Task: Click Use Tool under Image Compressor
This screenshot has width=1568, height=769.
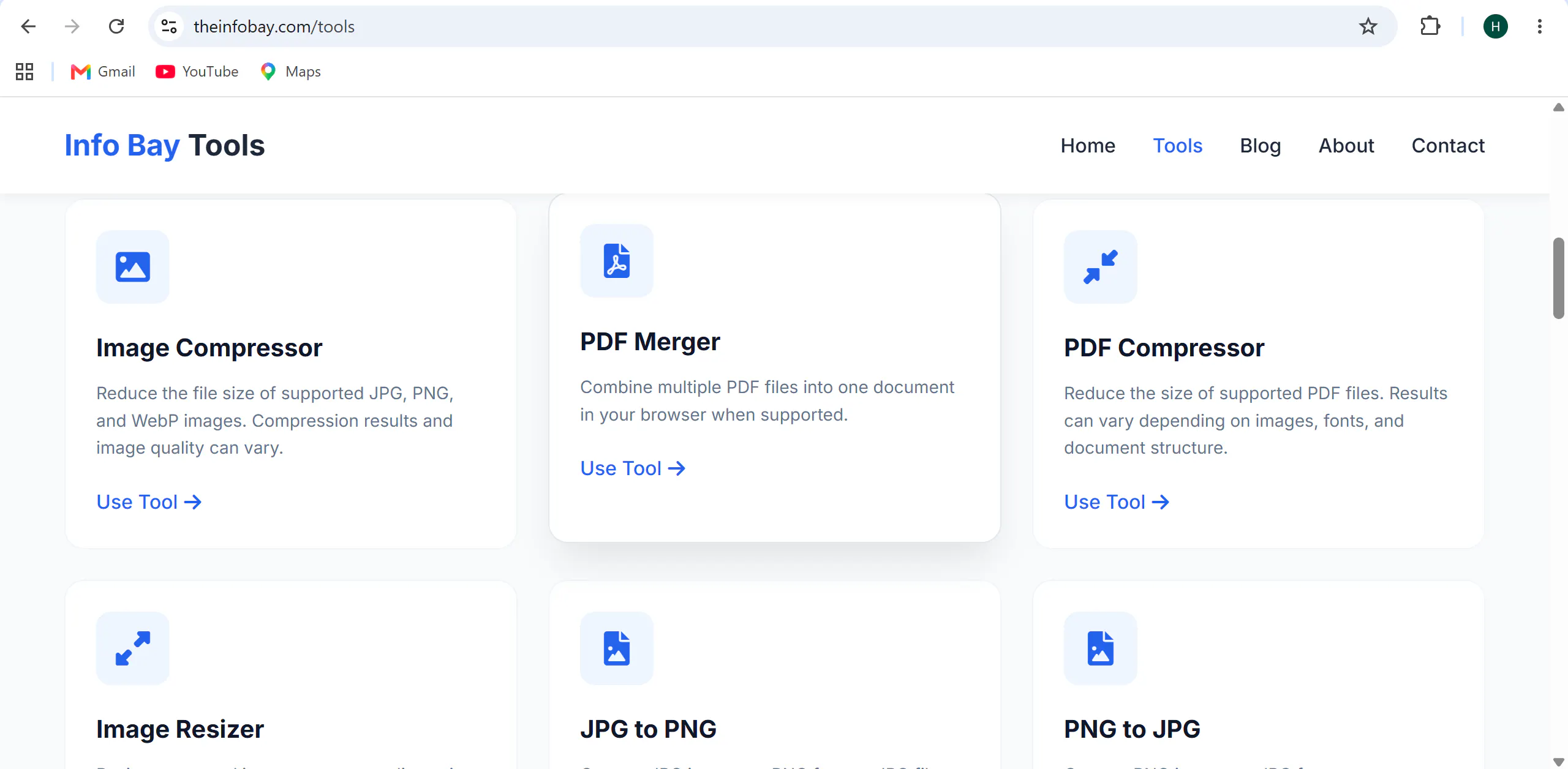Action: point(149,502)
